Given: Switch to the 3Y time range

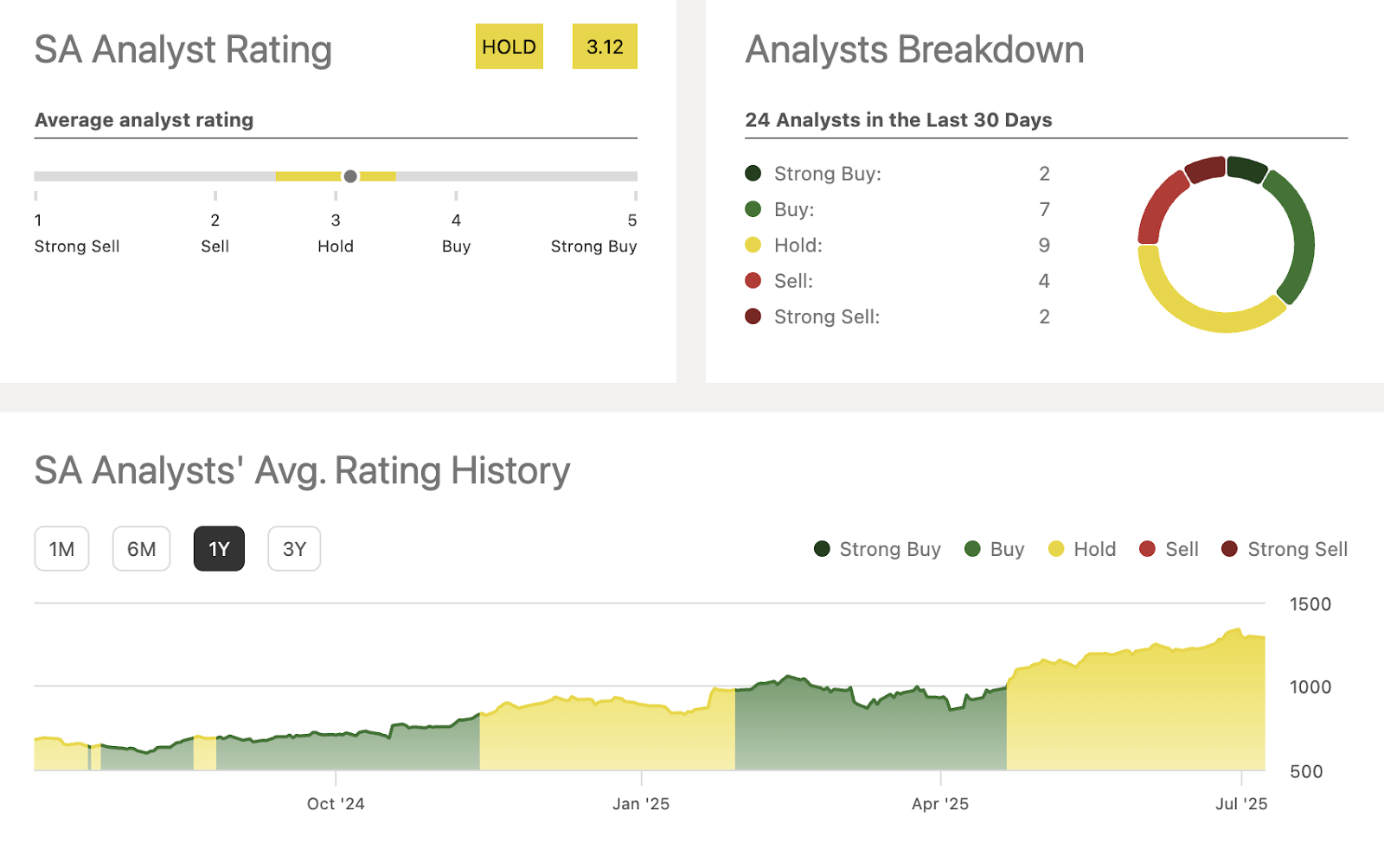Looking at the screenshot, I should (x=294, y=548).
